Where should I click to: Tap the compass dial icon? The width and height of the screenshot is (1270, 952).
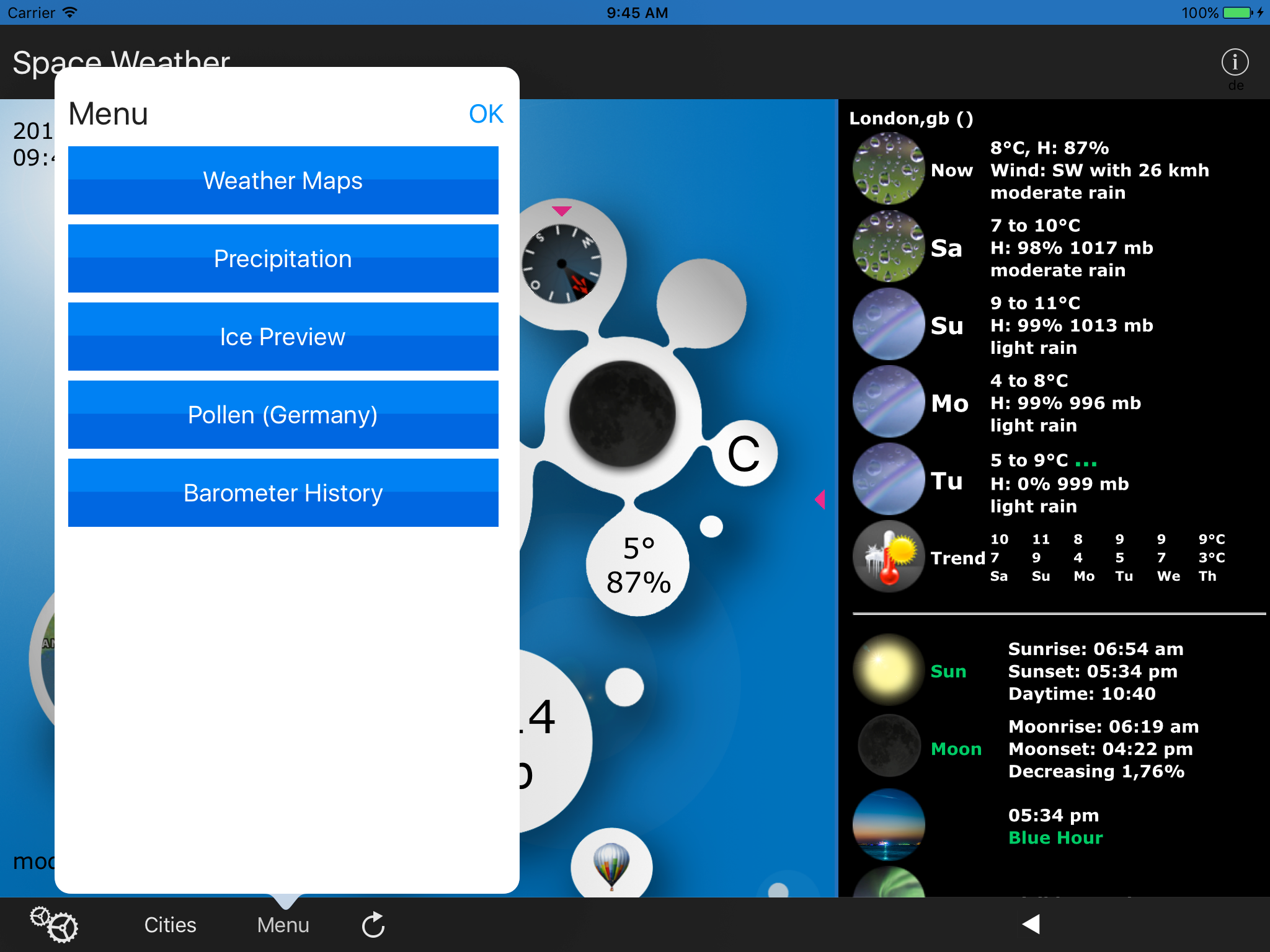pyautogui.click(x=562, y=264)
